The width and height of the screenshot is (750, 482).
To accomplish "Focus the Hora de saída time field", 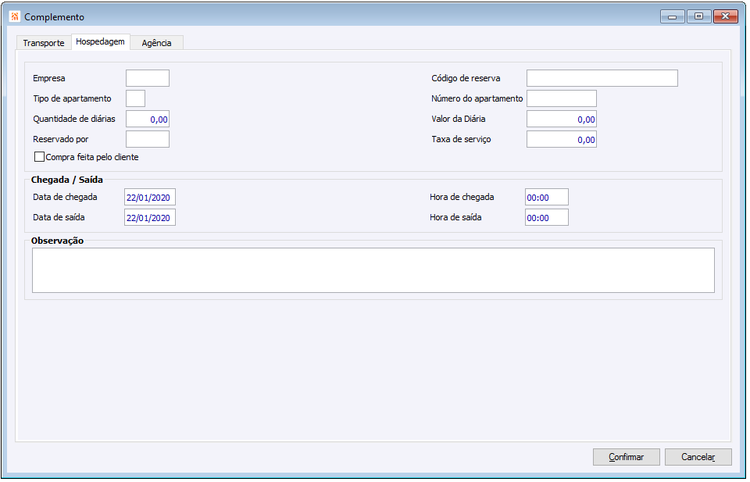I will point(547,217).
